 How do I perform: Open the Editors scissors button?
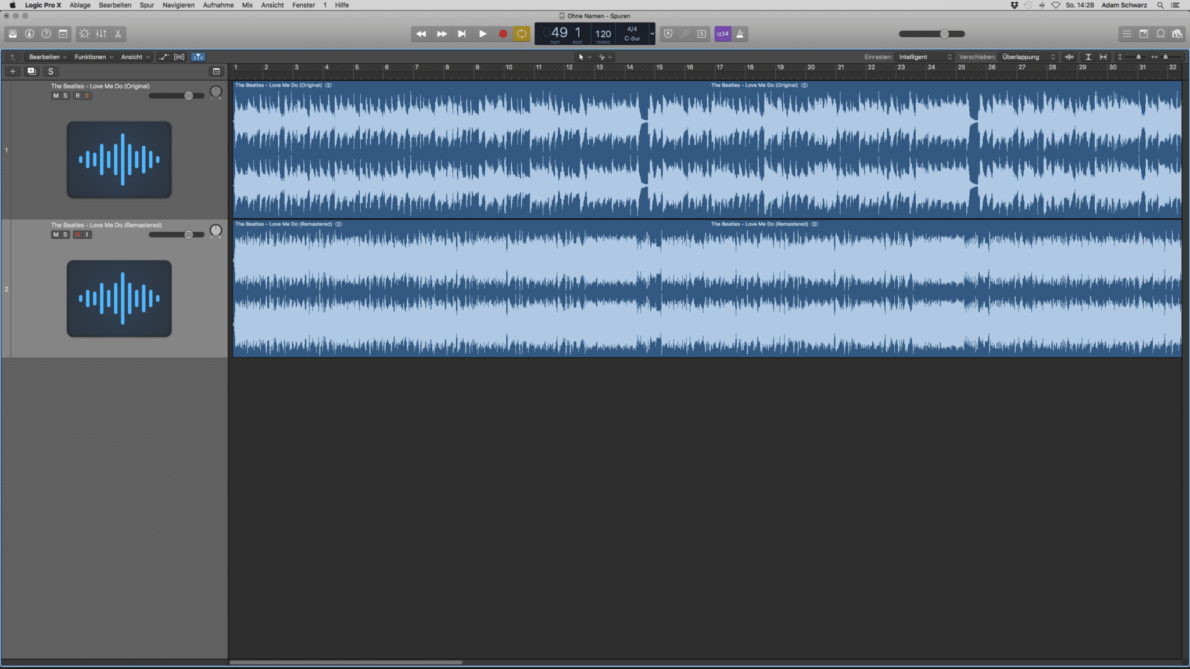(118, 34)
